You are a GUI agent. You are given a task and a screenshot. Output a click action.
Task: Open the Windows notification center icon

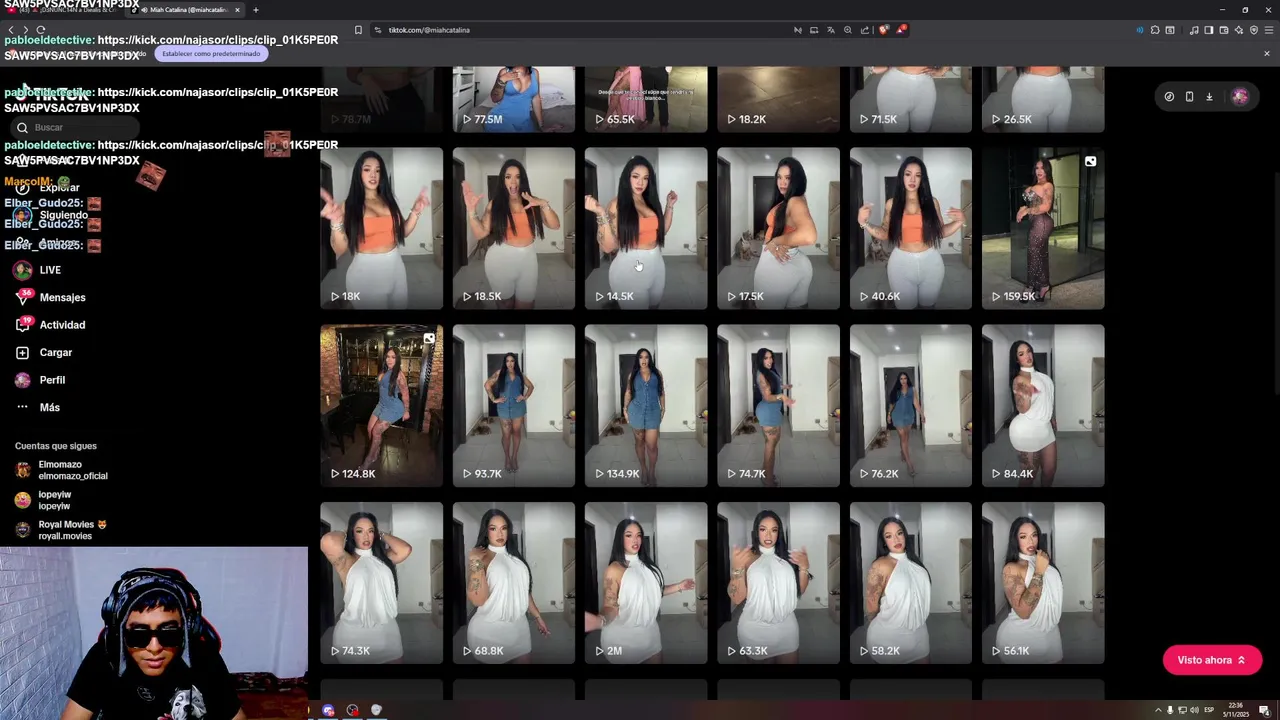coord(1264,710)
